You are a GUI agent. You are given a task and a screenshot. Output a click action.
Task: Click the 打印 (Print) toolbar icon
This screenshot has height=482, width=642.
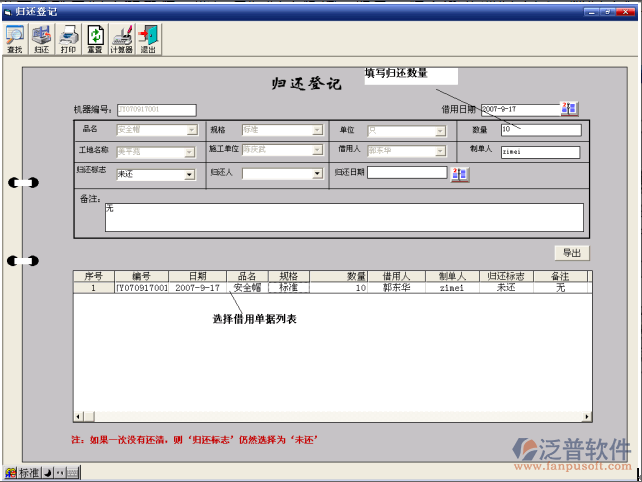click(68, 39)
